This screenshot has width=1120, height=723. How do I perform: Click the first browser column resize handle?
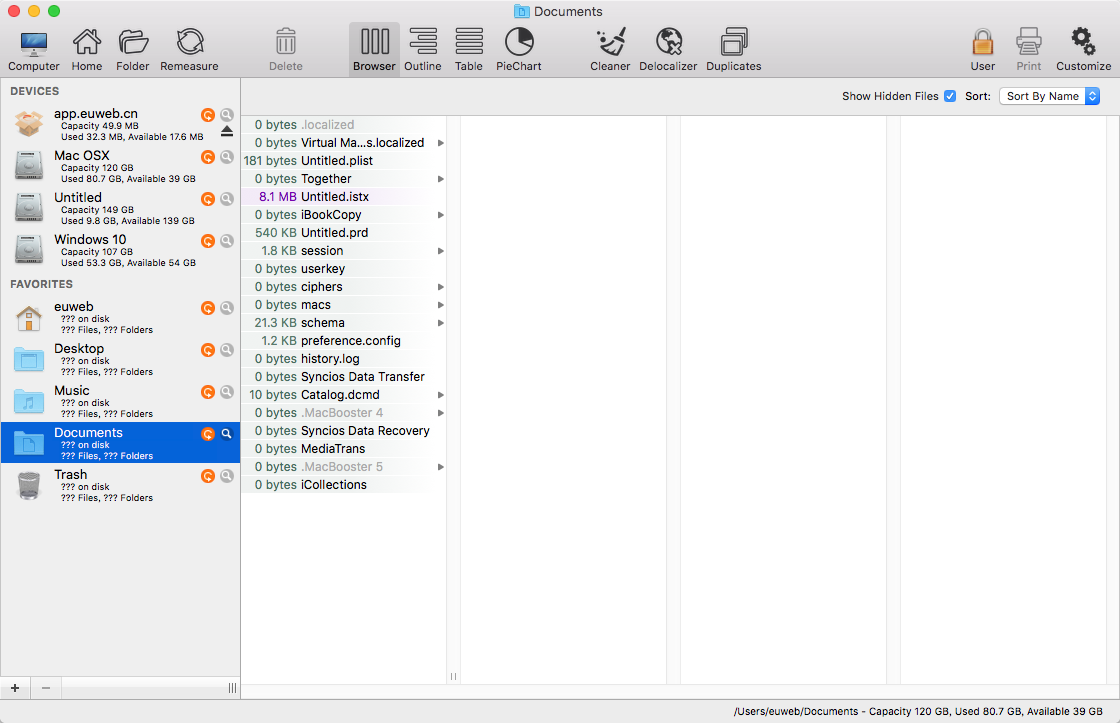tap(454, 676)
